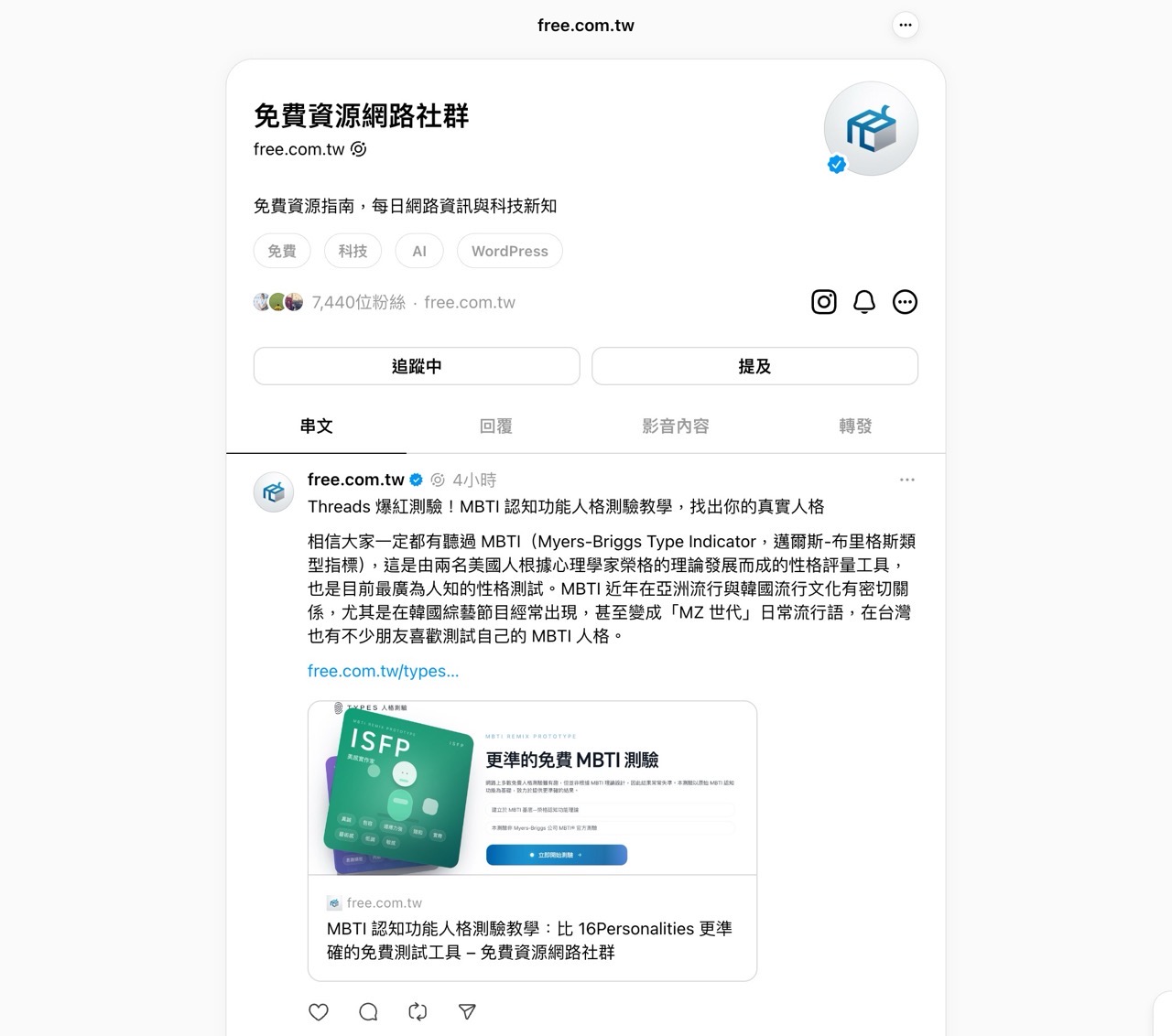Open the profile avatar of 免費資源網路社群
This screenshot has width=1172, height=1036.
[870, 128]
